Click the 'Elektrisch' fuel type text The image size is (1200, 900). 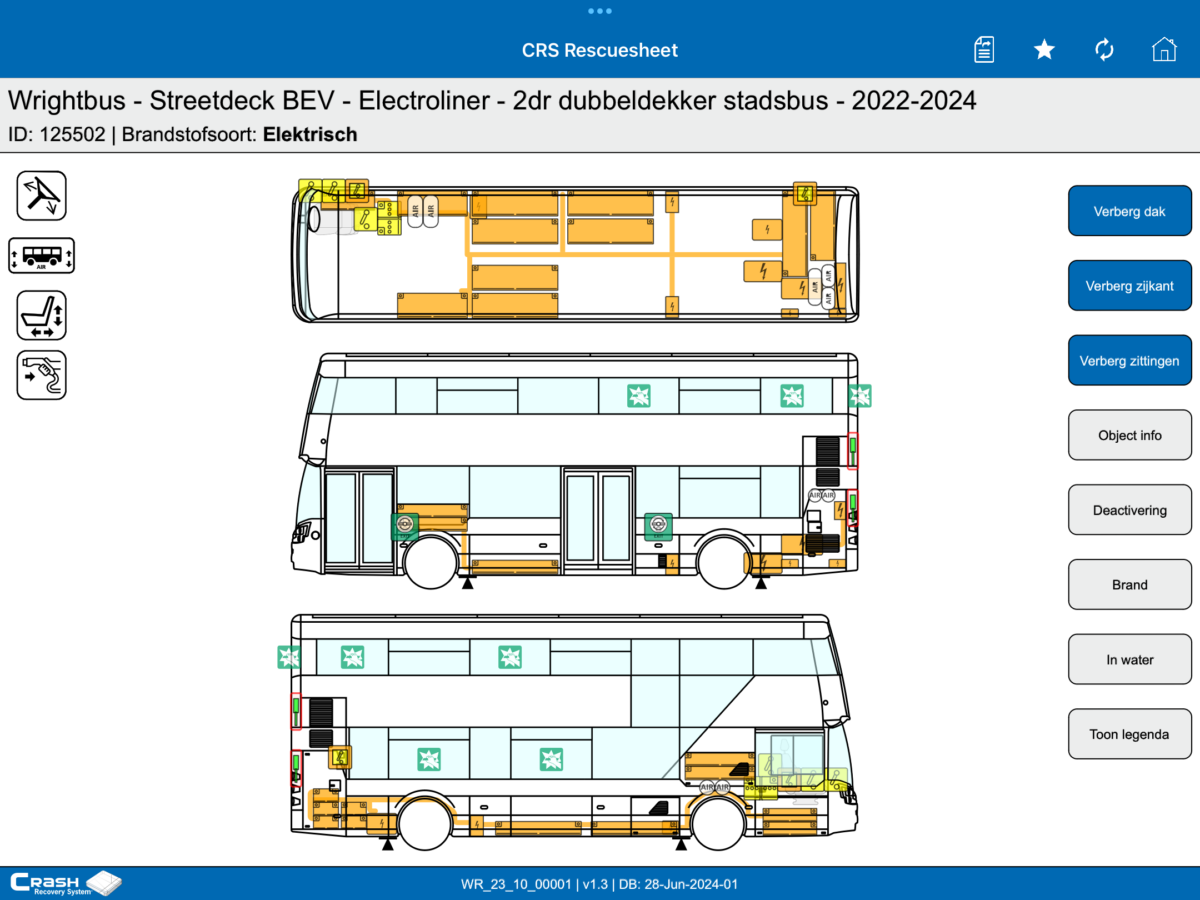click(x=310, y=134)
